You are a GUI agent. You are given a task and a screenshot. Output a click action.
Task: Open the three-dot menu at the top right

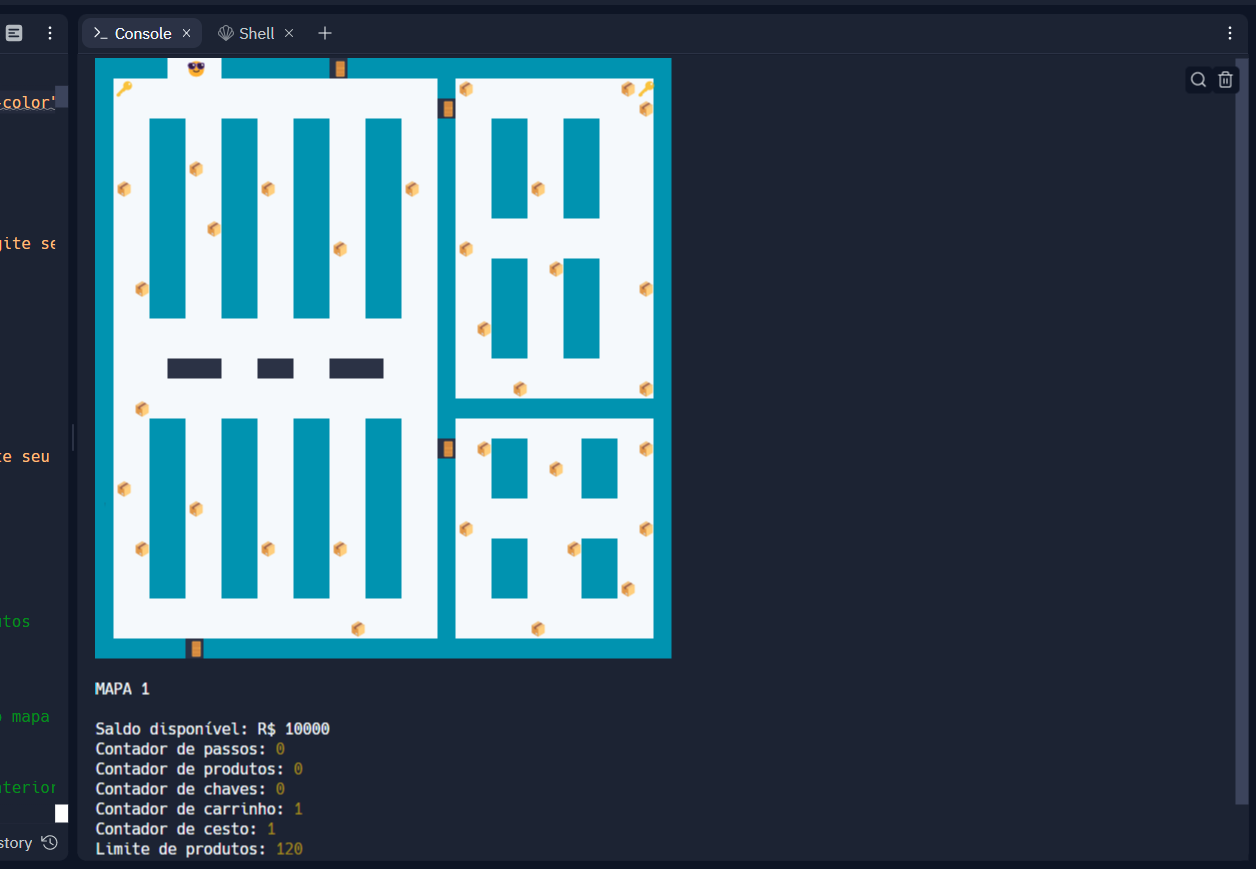(x=1230, y=33)
